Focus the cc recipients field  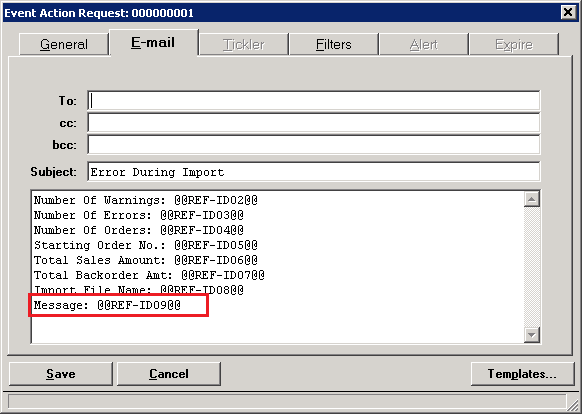[x=314, y=123]
